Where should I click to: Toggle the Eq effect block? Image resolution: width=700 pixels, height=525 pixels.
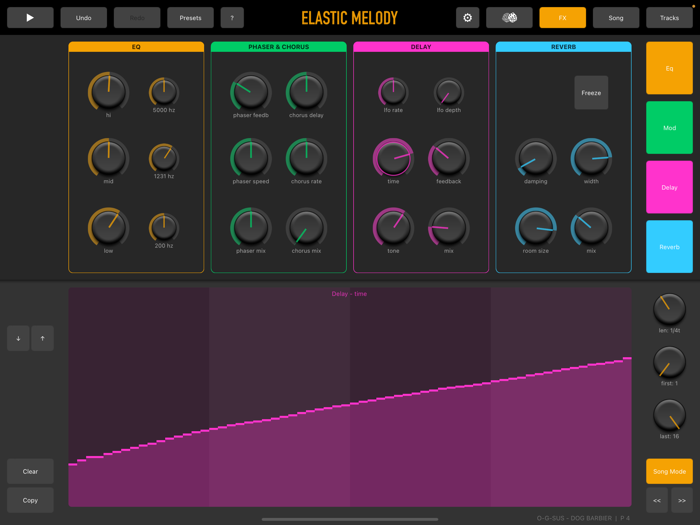(669, 68)
